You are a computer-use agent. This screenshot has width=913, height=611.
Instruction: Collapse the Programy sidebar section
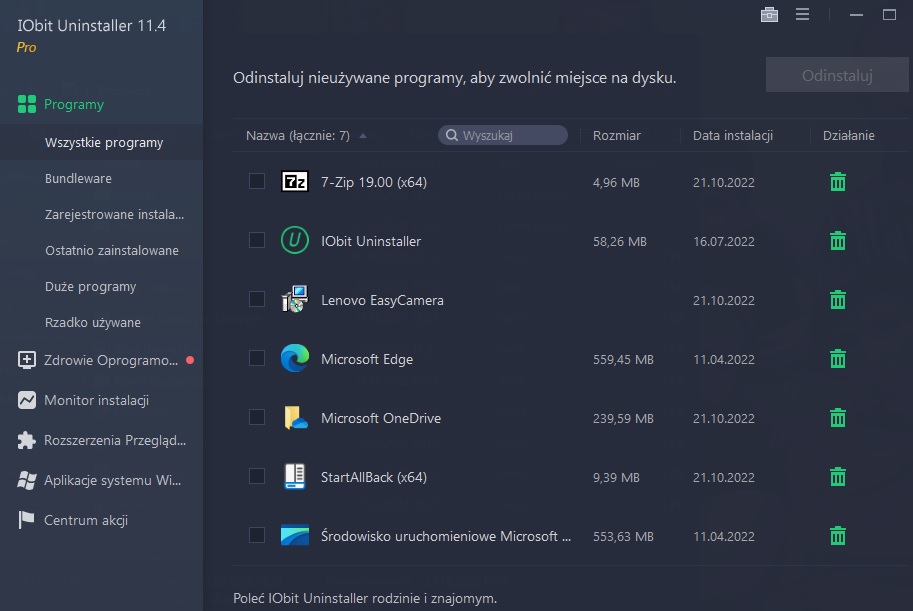(73, 104)
